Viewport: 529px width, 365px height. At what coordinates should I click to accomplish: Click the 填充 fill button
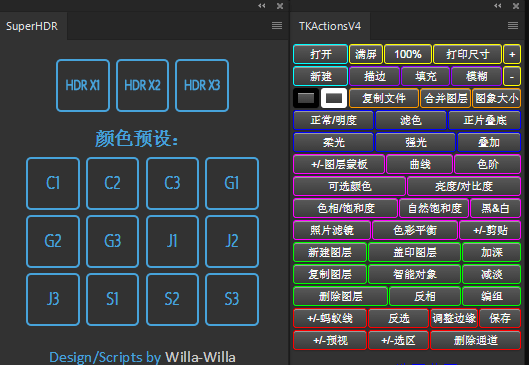(426, 76)
